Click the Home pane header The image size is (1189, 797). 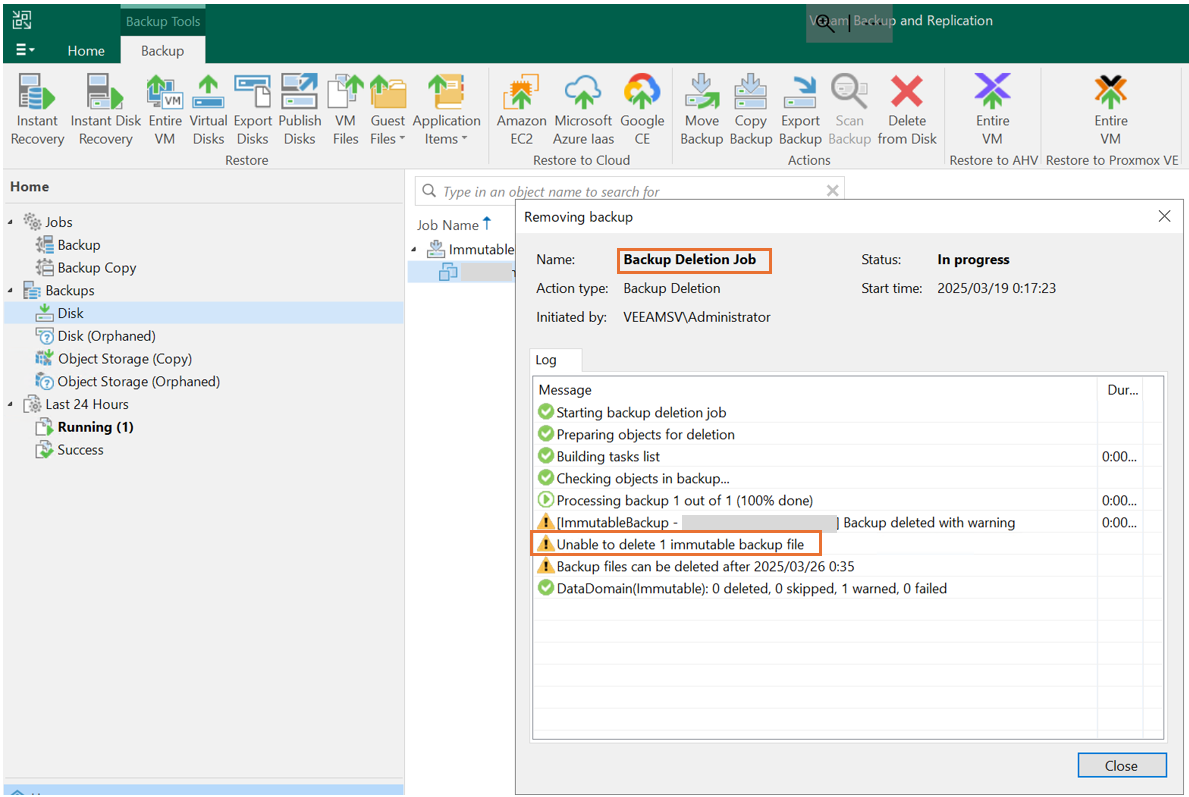pyautogui.click(x=30, y=187)
